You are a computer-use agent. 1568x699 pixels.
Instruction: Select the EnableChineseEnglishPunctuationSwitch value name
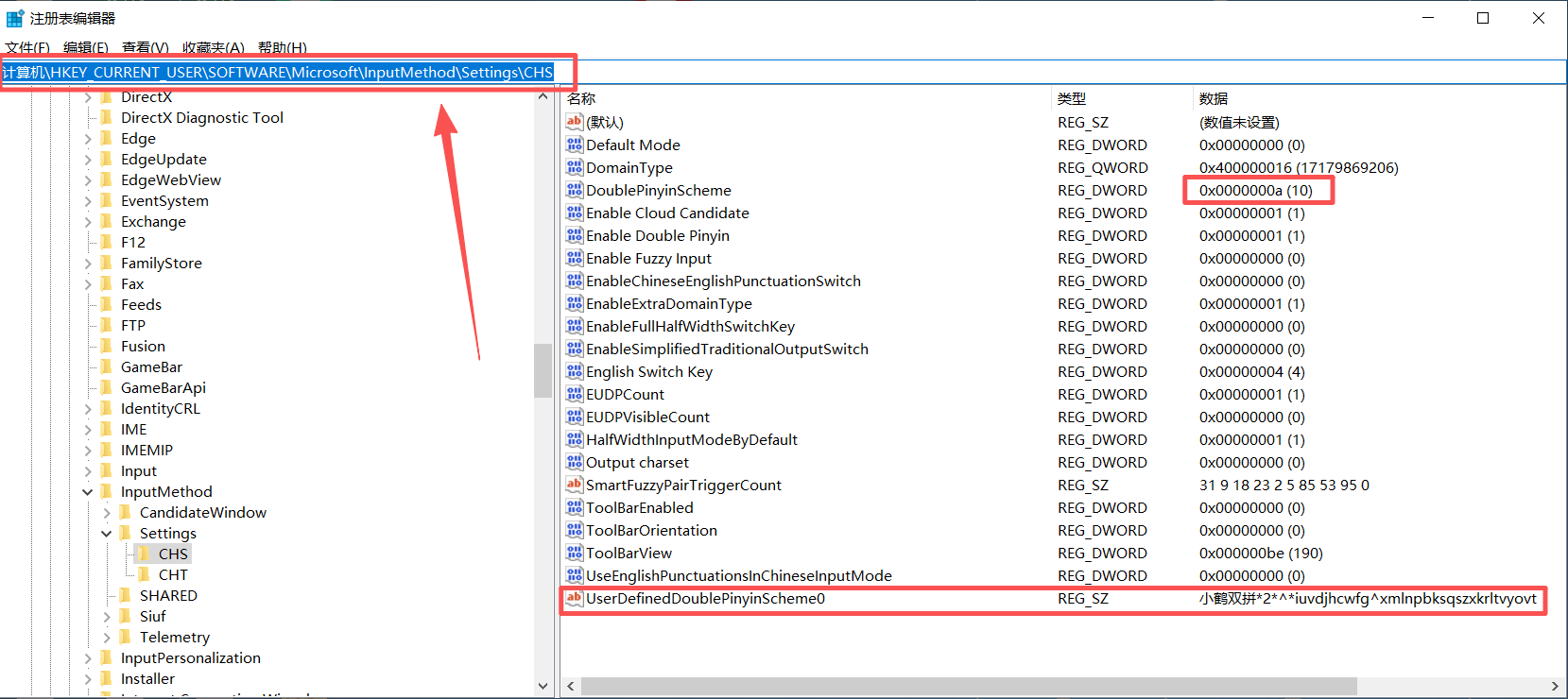click(x=723, y=281)
